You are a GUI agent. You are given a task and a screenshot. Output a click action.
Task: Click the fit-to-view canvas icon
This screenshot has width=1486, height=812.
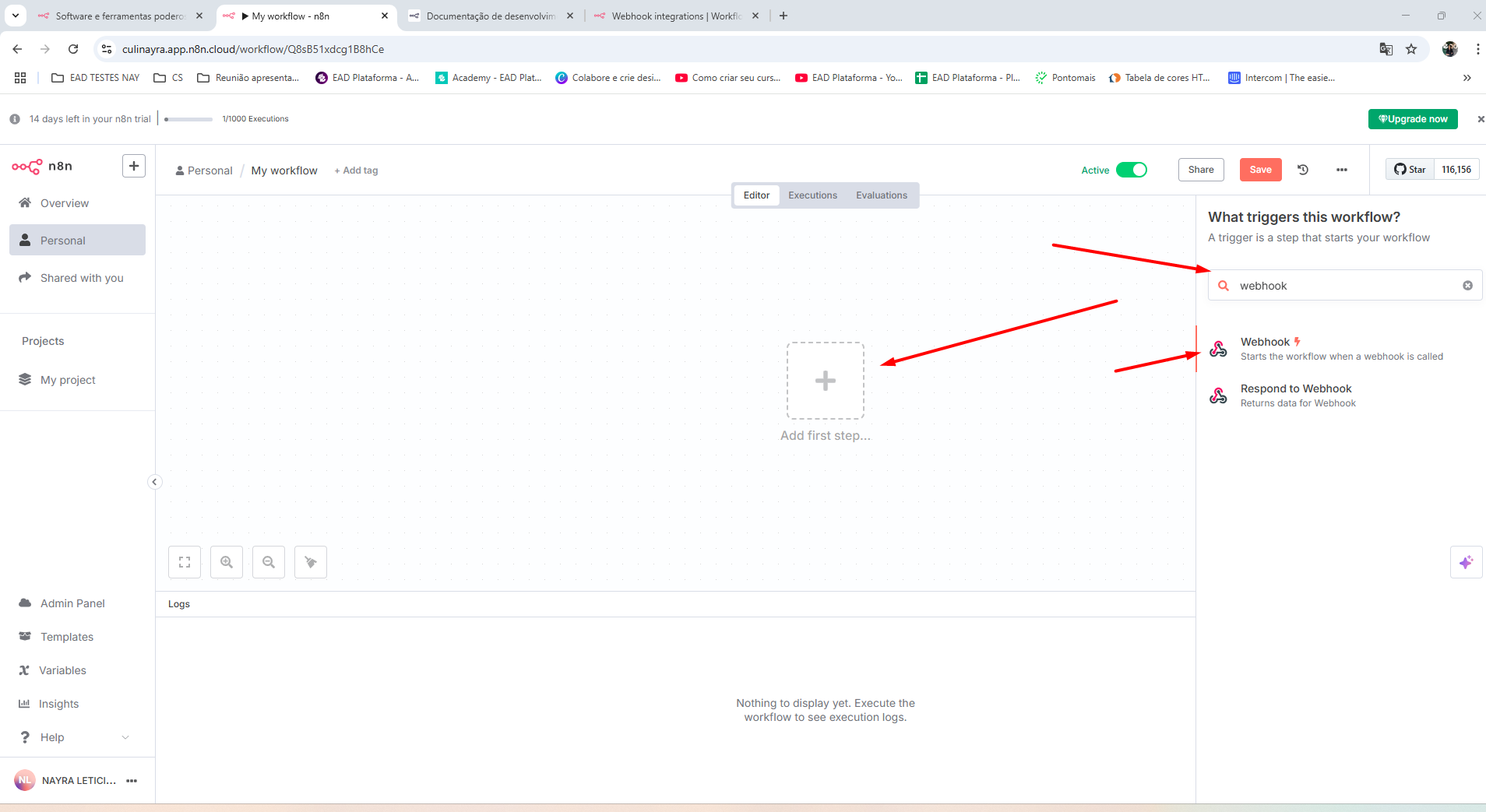click(x=185, y=562)
